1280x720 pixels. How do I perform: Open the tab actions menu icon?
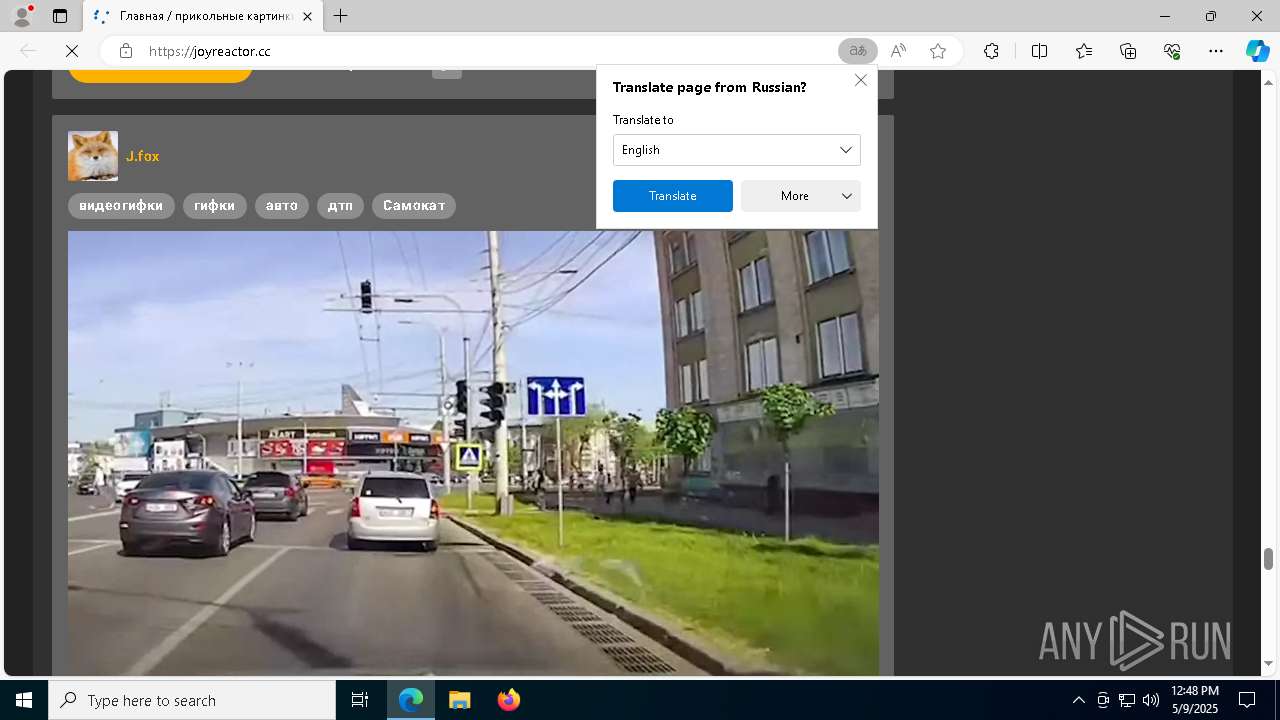coord(60,16)
